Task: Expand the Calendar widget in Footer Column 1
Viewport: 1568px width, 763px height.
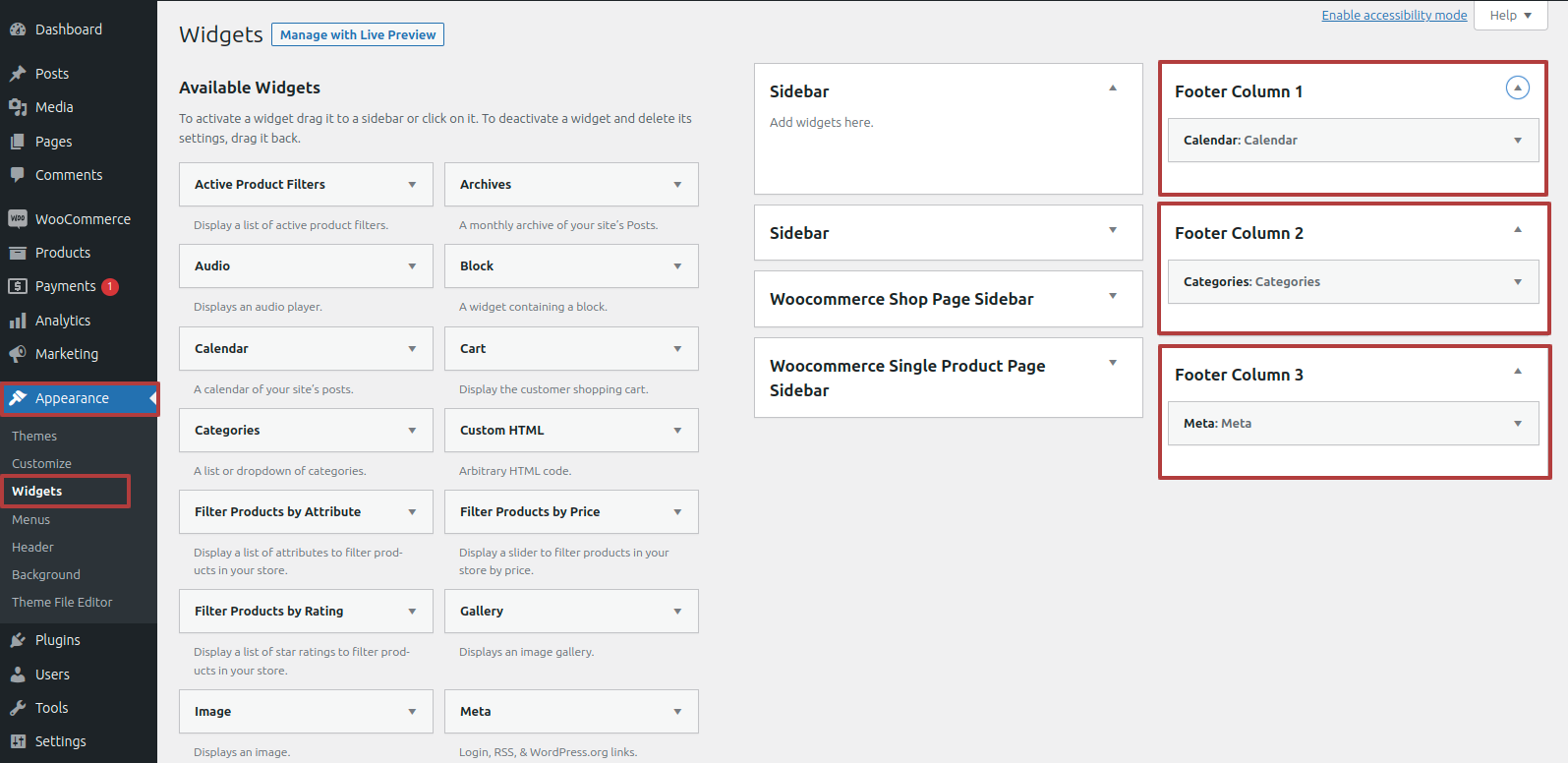Action: tap(1517, 141)
